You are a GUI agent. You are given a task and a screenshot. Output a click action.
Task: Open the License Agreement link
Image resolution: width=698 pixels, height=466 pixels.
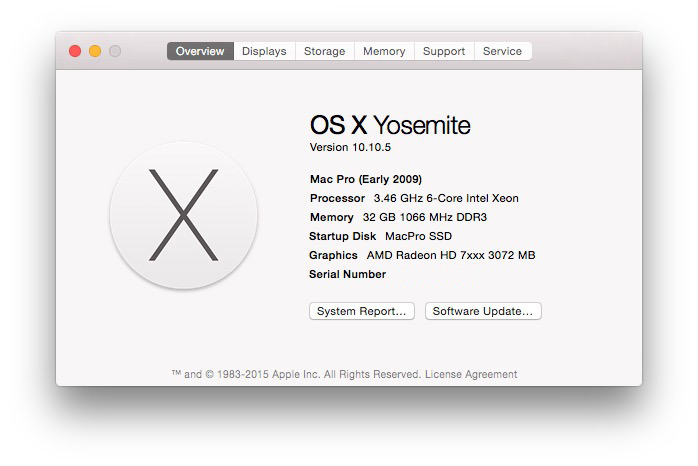tap(471, 374)
